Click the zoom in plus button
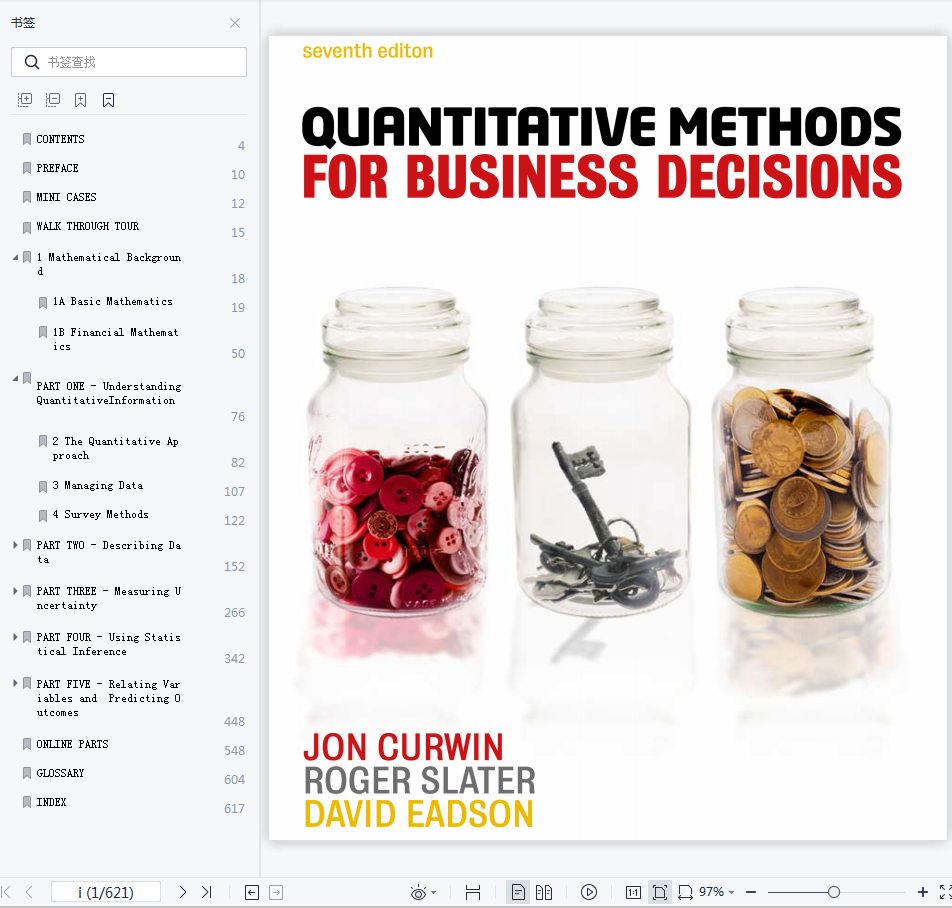This screenshot has width=952, height=908. 923,892
